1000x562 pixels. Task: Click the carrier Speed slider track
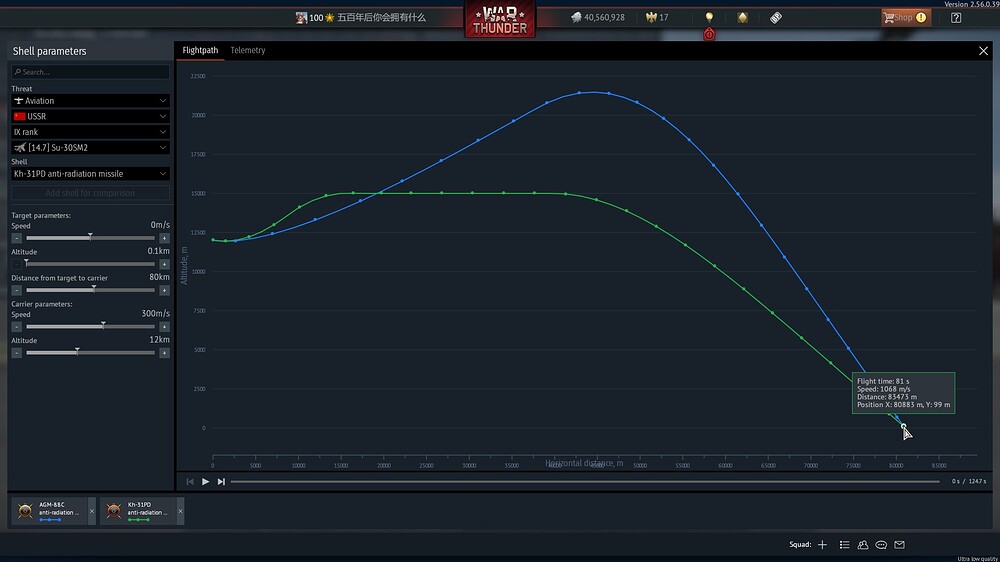coord(90,327)
